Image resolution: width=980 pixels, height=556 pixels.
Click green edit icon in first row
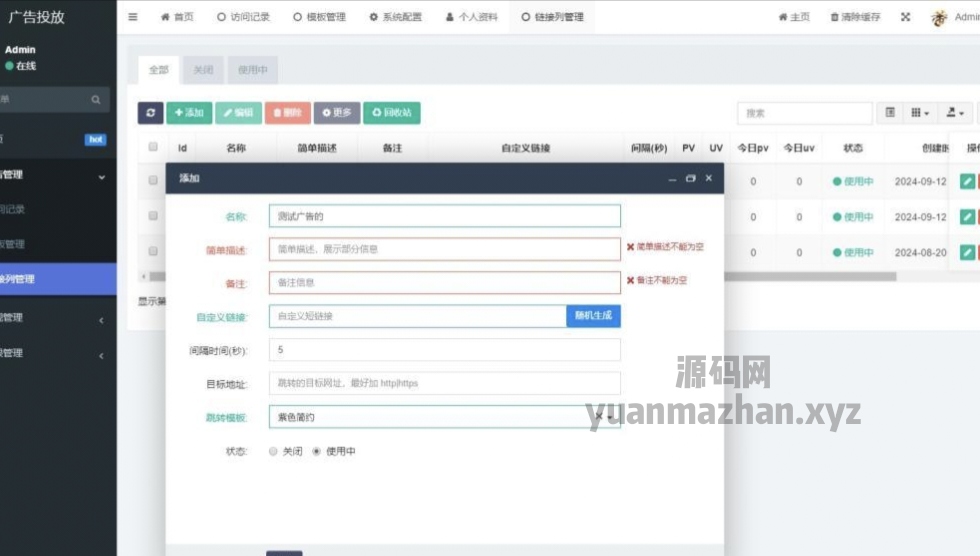966,181
